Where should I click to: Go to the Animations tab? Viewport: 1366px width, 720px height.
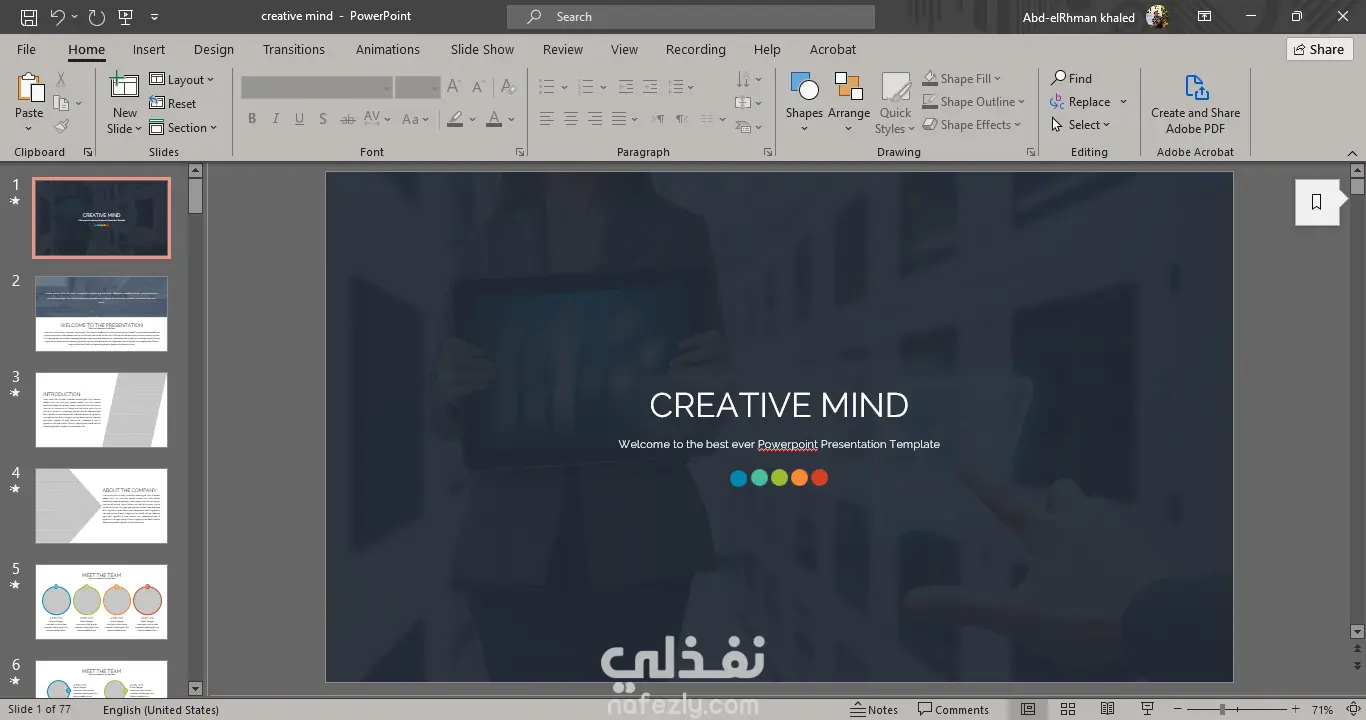[x=388, y=49]
